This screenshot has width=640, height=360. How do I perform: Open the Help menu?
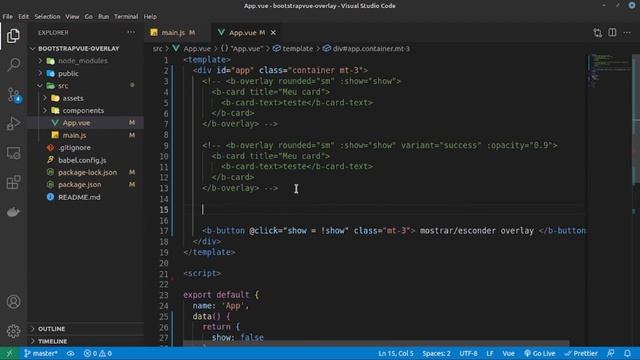pyautogui.click(x=150, y=17)
